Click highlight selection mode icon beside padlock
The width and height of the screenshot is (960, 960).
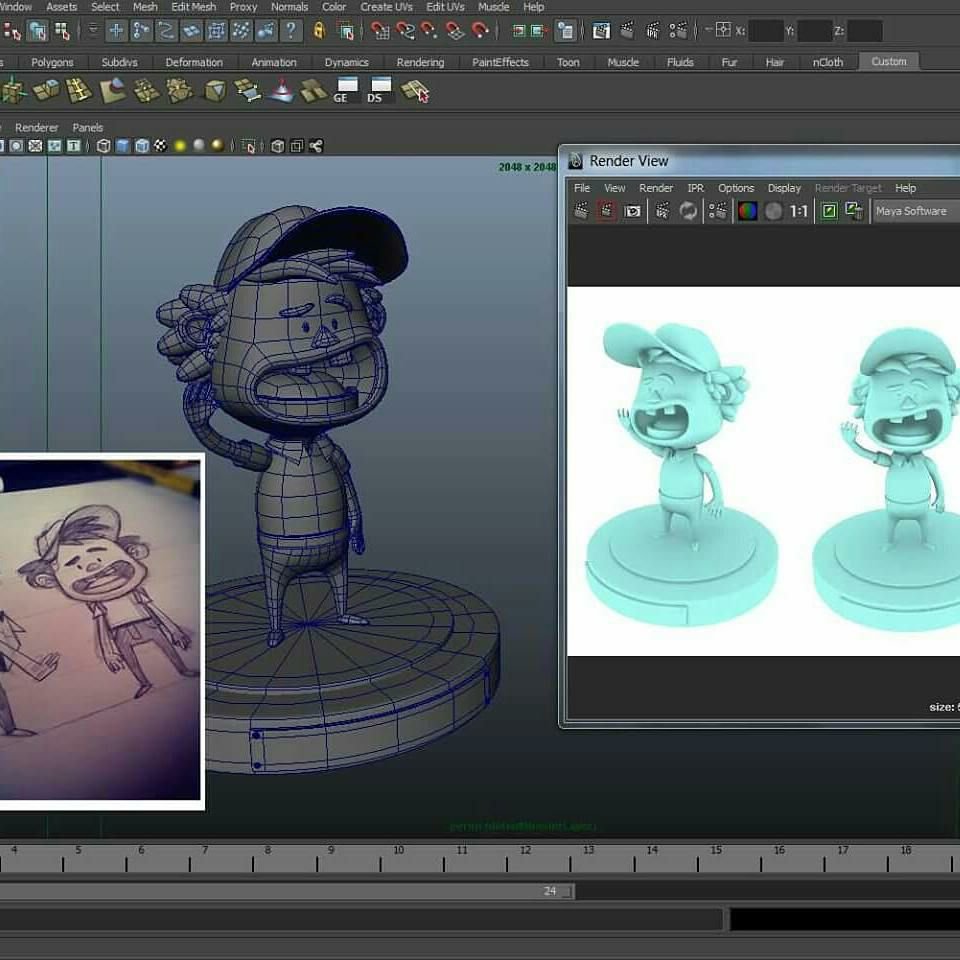[x=346, y=31]
